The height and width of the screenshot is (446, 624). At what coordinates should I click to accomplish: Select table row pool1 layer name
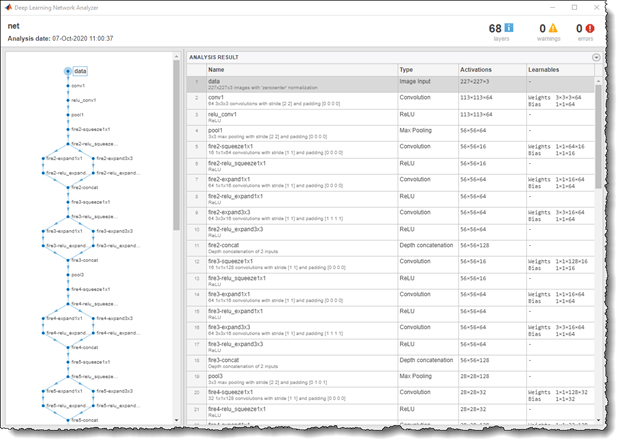[215, 130]
